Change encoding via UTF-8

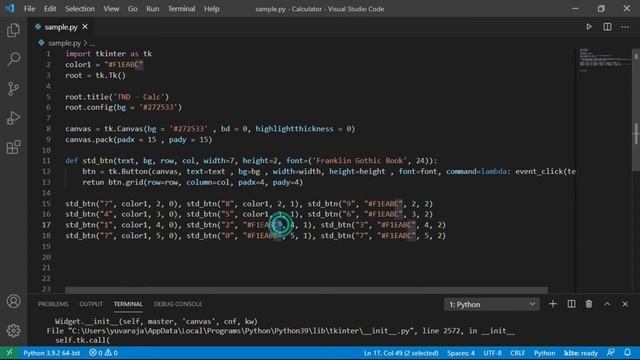(492, 353)
